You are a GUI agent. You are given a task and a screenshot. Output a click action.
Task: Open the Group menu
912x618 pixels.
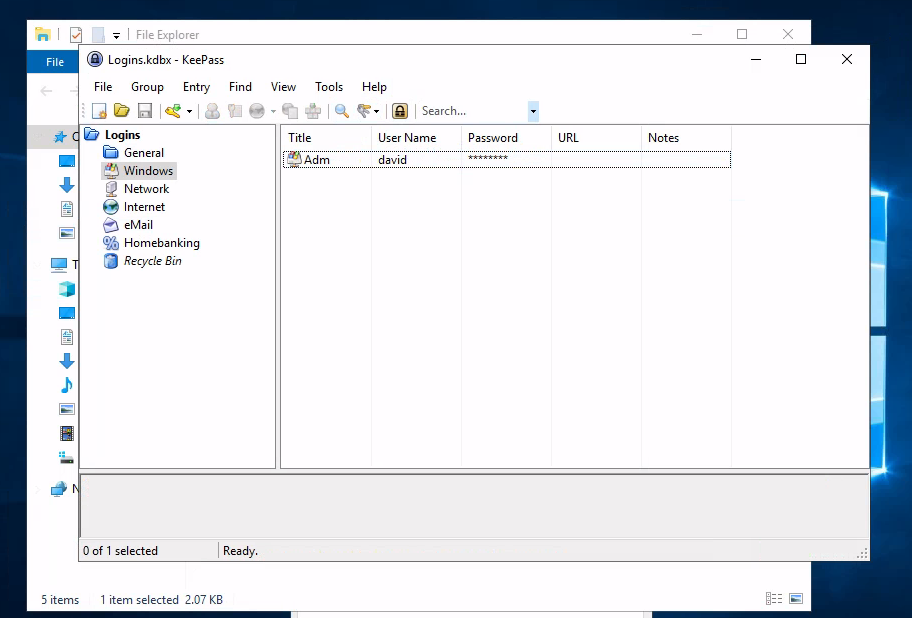click(147, 87)
